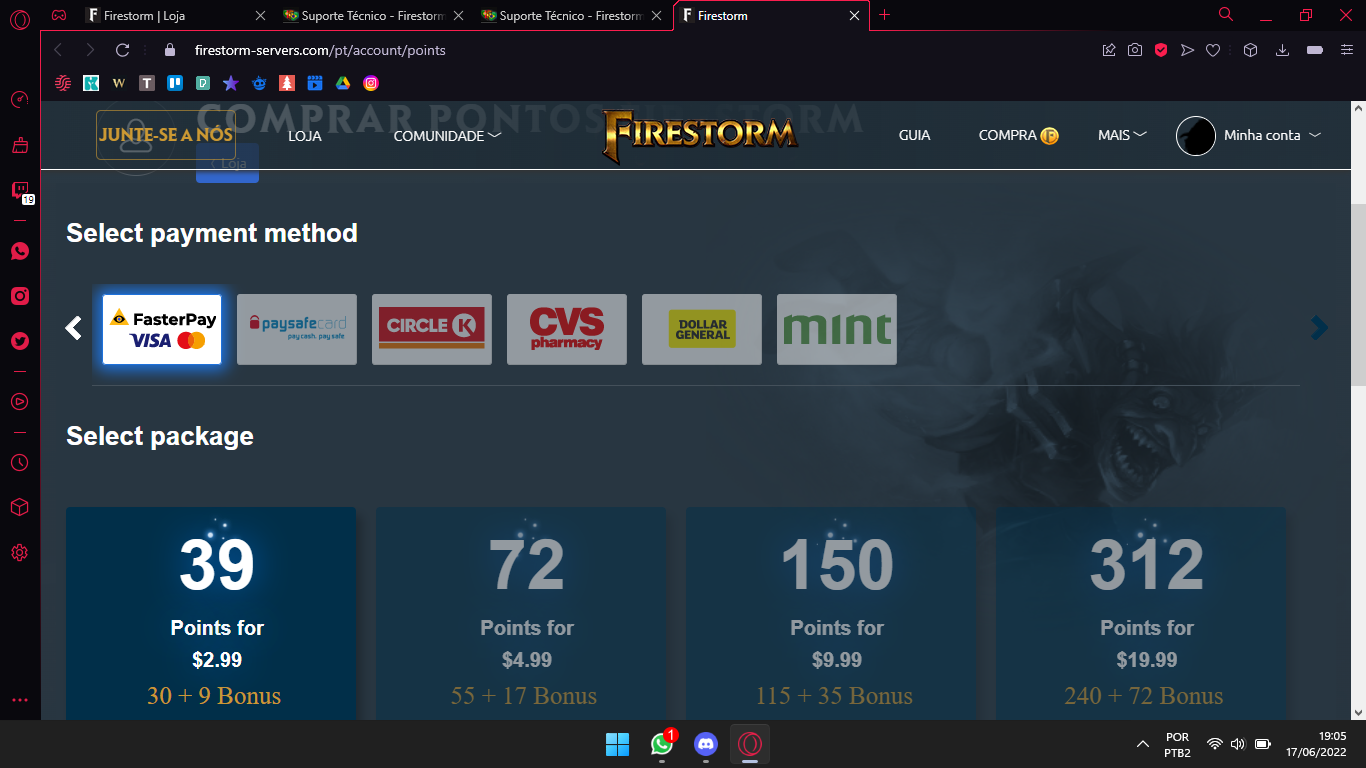Viewport: 1366px width, 768px height.
Task: Open Google Drive bookmark icon
Action: pos(343,83)
